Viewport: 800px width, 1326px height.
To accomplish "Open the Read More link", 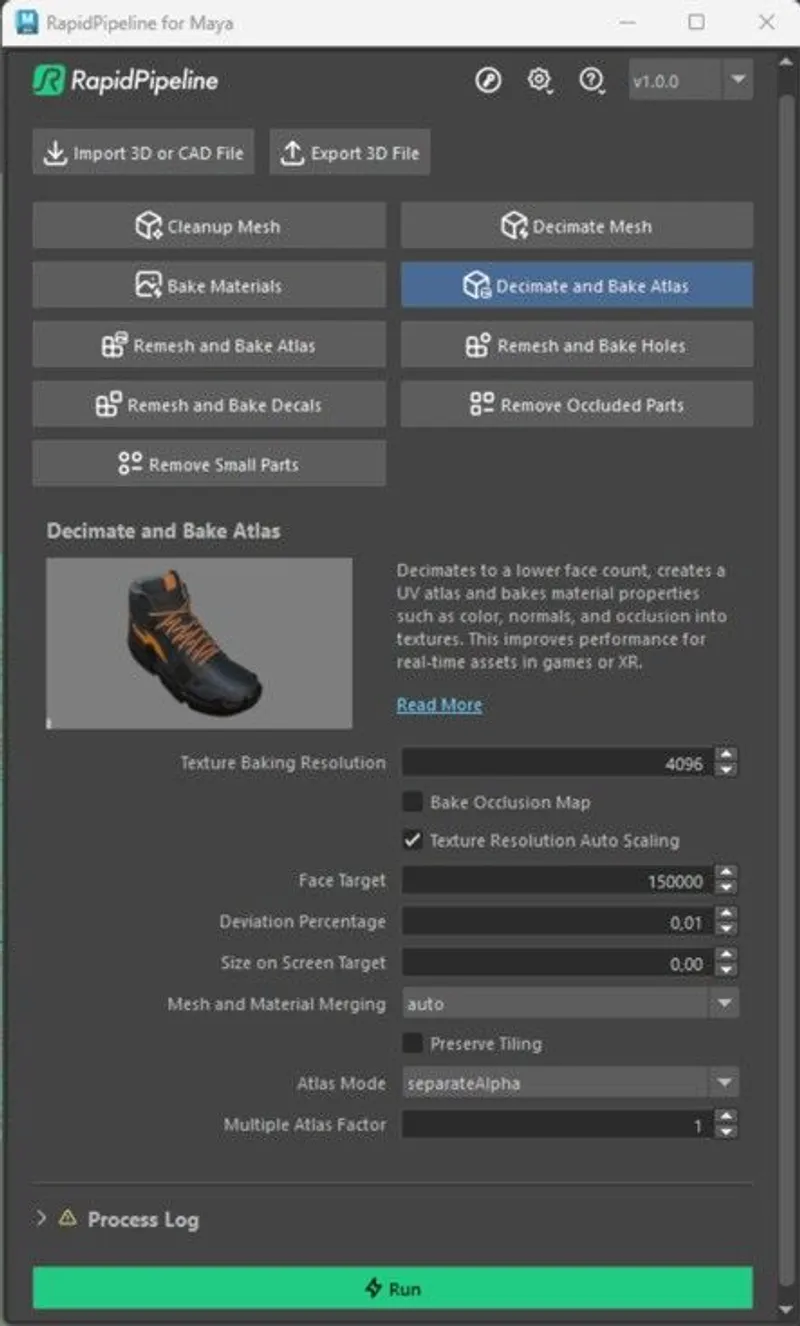I will pyautogui.click(x=439, y=704).
